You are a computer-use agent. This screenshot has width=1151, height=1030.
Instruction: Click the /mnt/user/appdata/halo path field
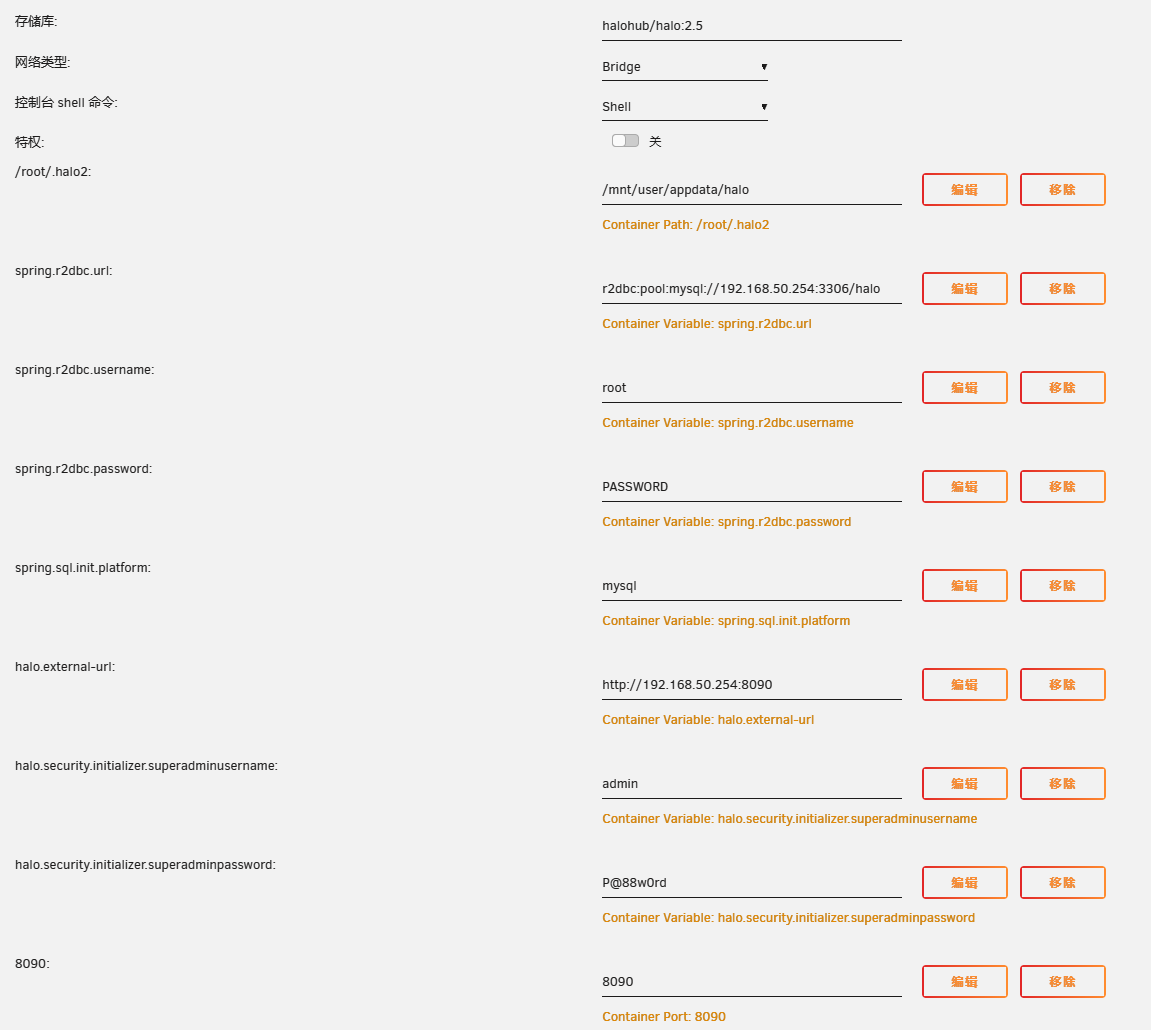coord(751,190)
